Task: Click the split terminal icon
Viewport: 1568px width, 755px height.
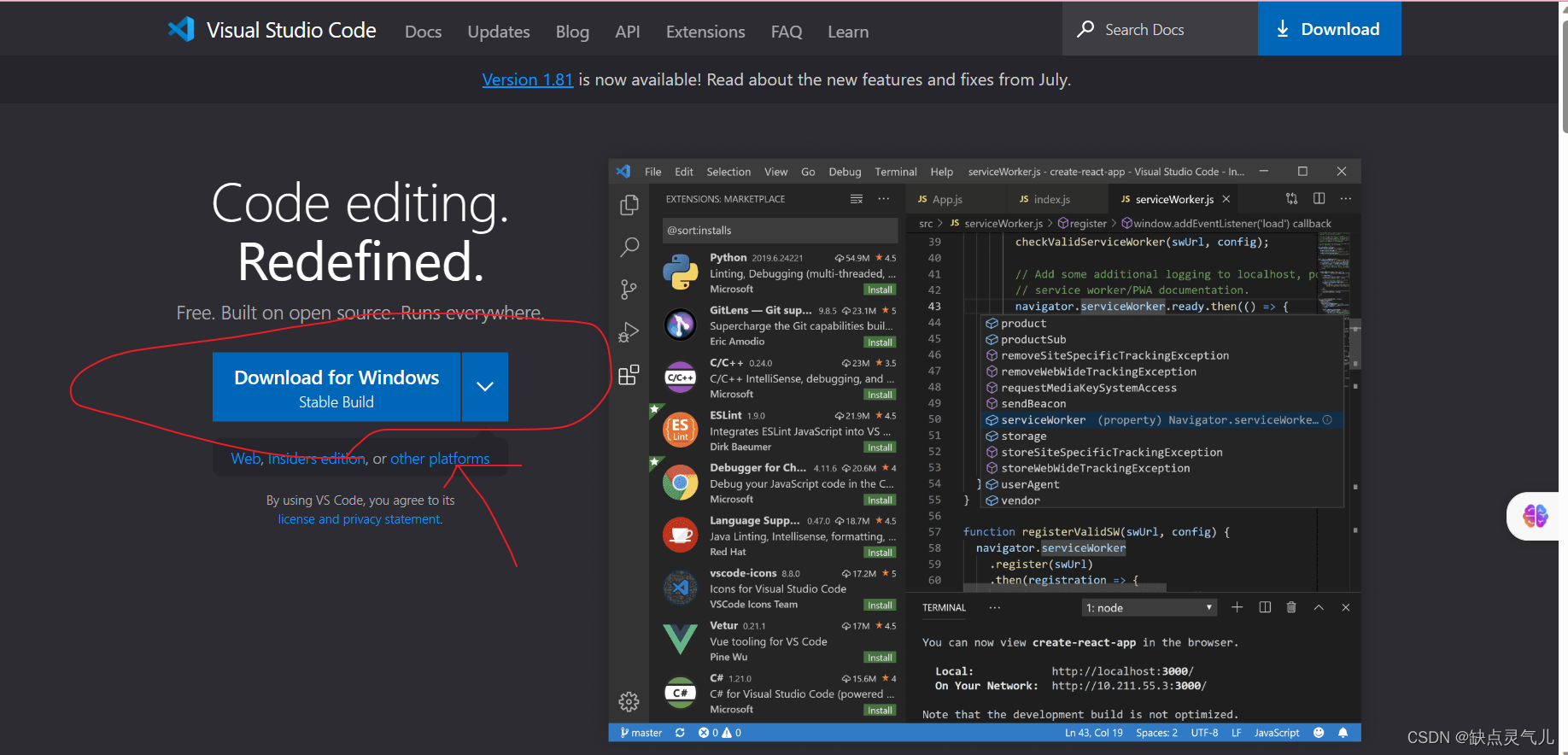Action: tap(1265, 607)
